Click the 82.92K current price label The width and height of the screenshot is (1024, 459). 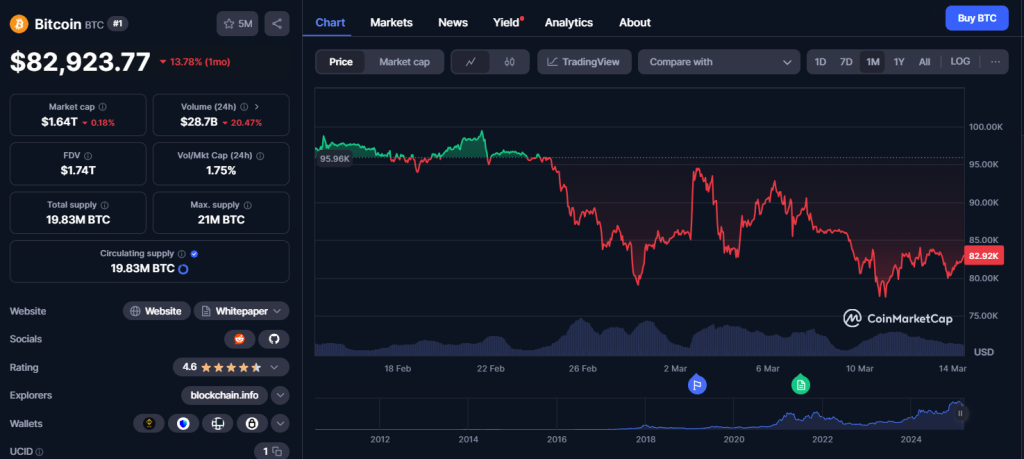coord(984,256)
